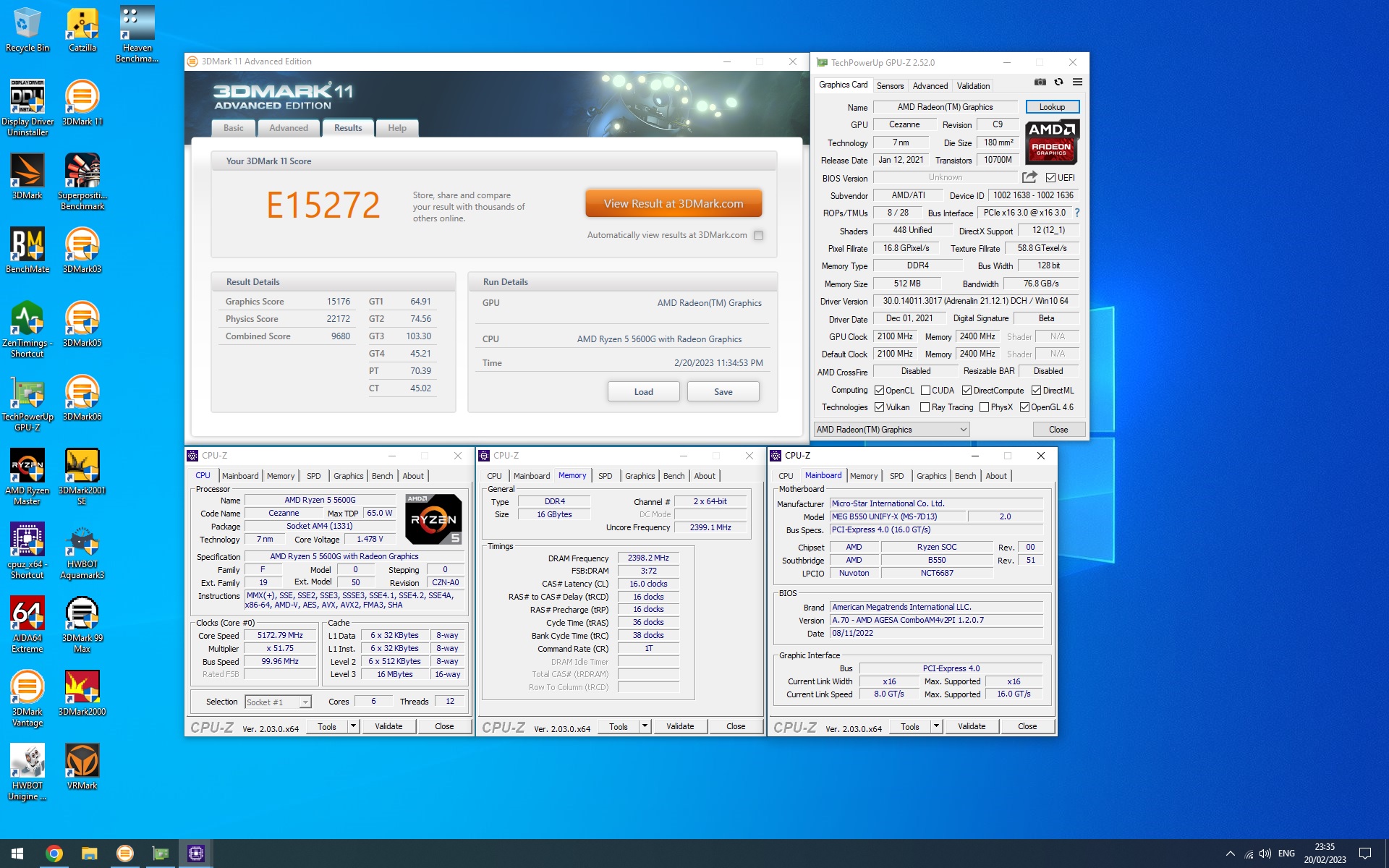This screenshot has height=868, width=1389.
Task: Click the Bus Interface question mark
Action: tap(1077, 213)
